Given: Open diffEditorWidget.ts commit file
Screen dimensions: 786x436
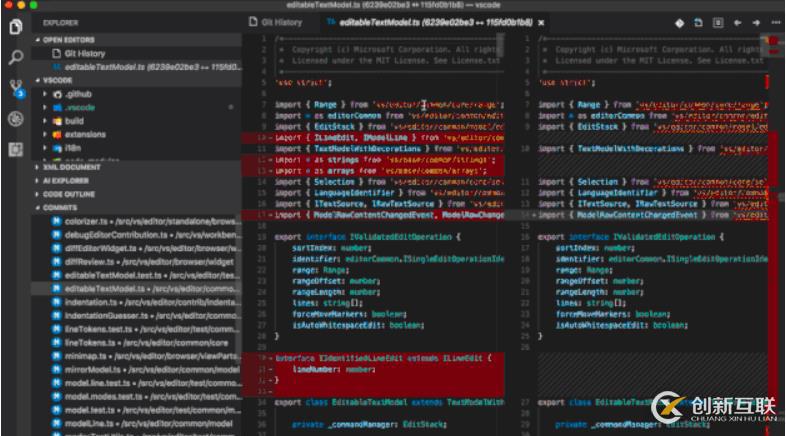Looking at the screenshot, I should [136, 248].
